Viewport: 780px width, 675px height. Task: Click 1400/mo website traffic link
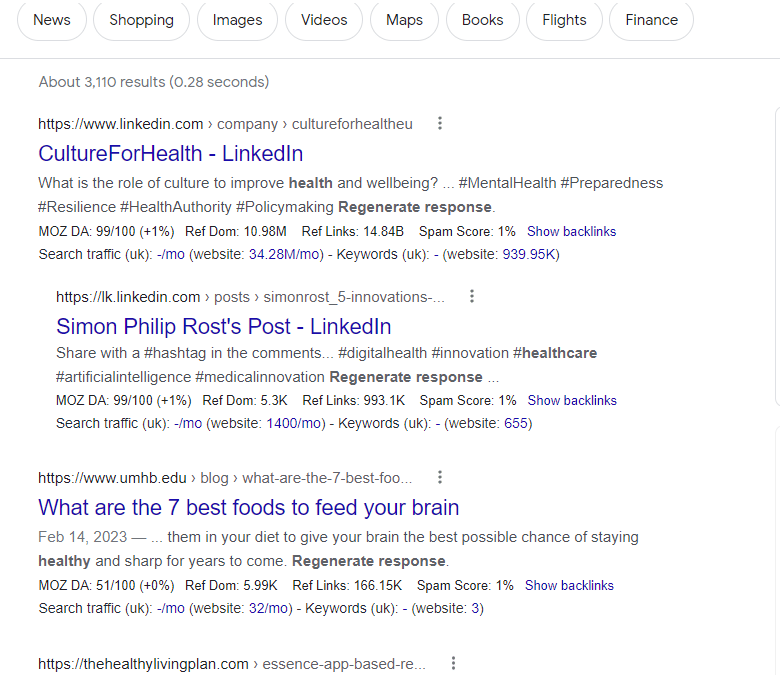(x=294, y=423)
